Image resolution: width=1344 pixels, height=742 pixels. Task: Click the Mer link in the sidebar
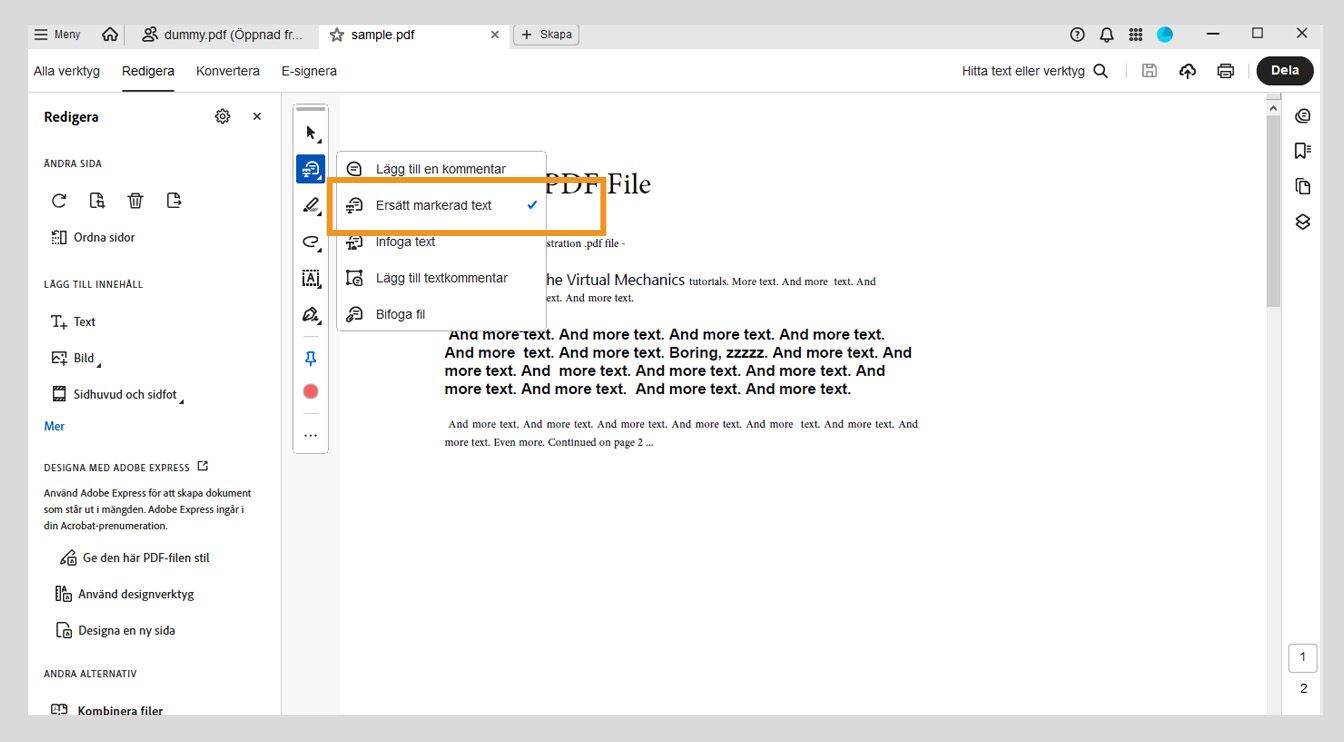click(x=53, y=425)
